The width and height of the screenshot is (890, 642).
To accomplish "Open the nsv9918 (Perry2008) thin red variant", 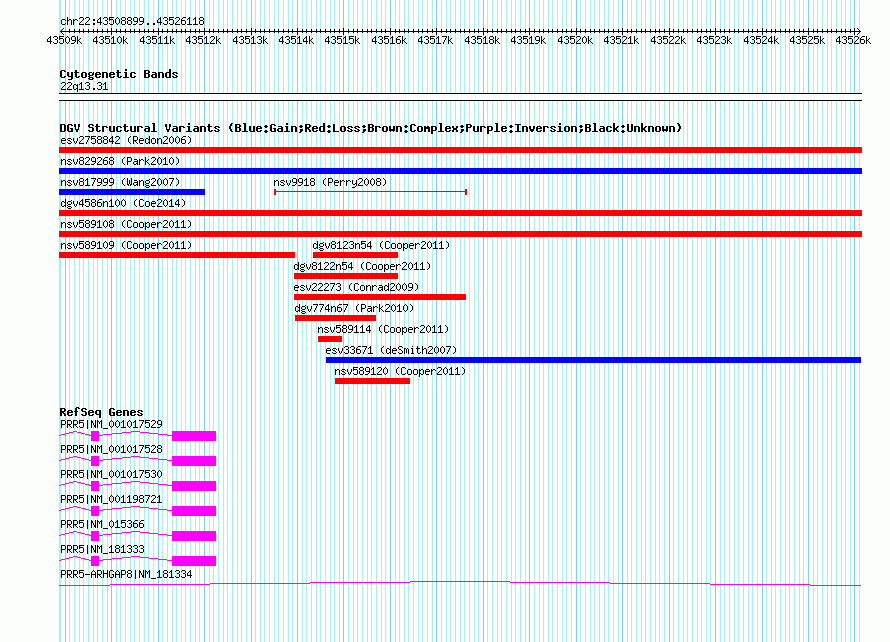I will [x=370, y=192].
